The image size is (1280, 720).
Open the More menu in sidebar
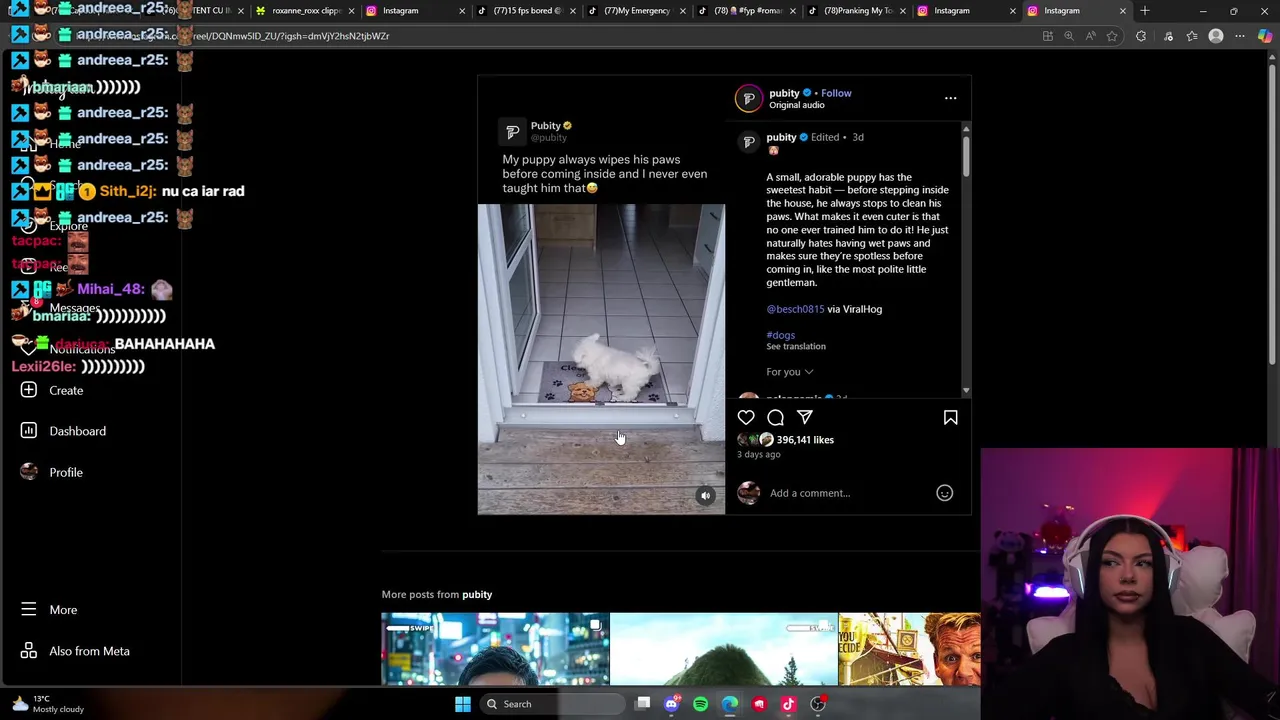coord(63,610)
